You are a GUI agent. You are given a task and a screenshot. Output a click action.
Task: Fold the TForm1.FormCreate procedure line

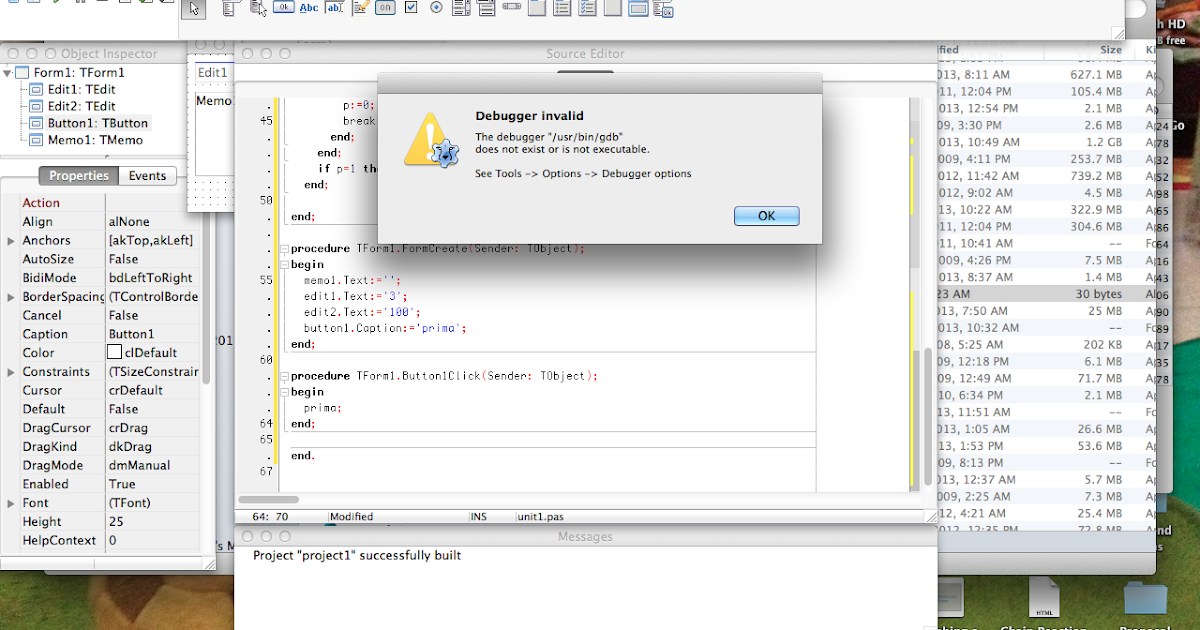pos(284,248)
